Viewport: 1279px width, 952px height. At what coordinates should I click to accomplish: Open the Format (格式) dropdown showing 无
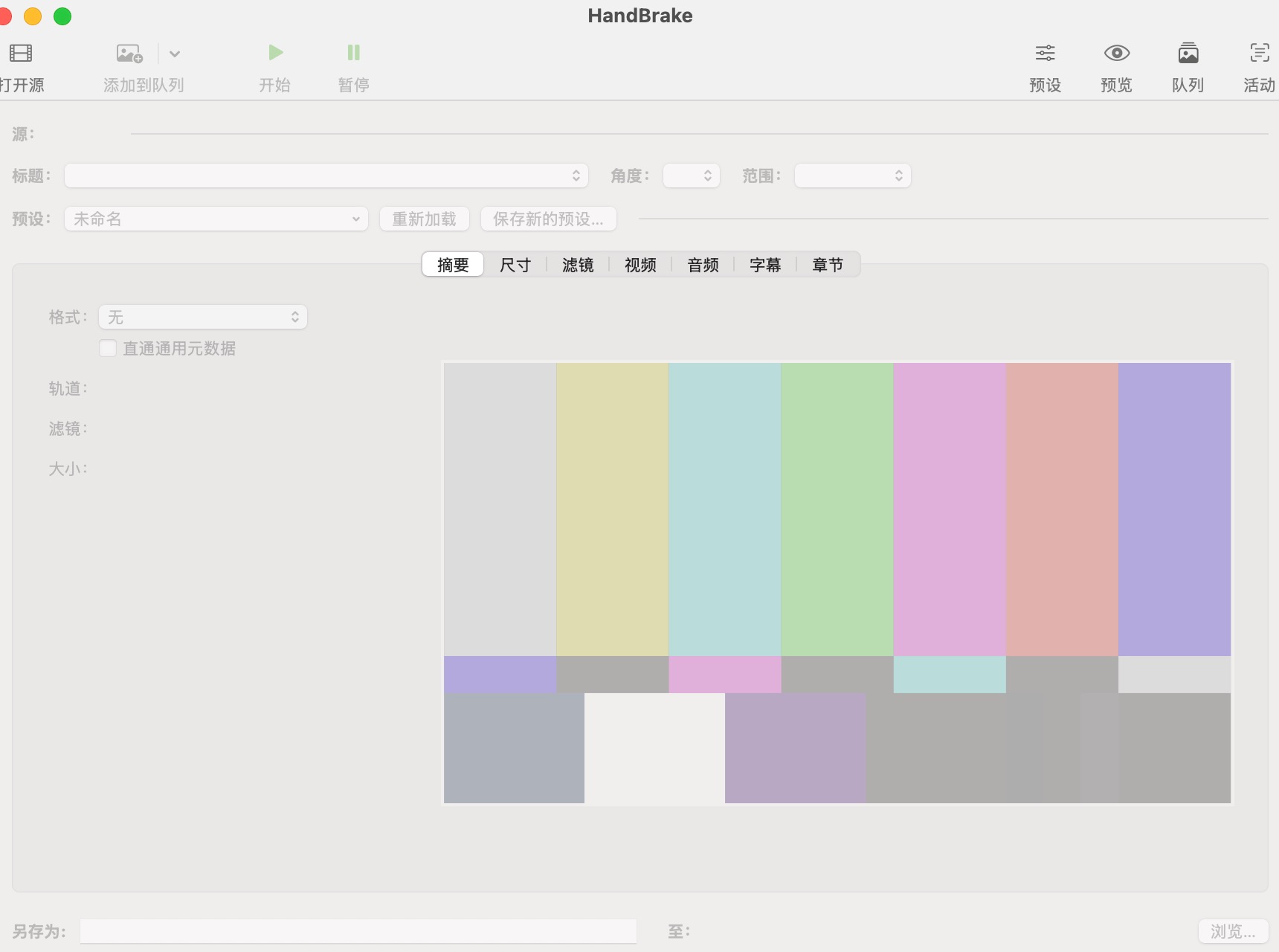point(203,317)
